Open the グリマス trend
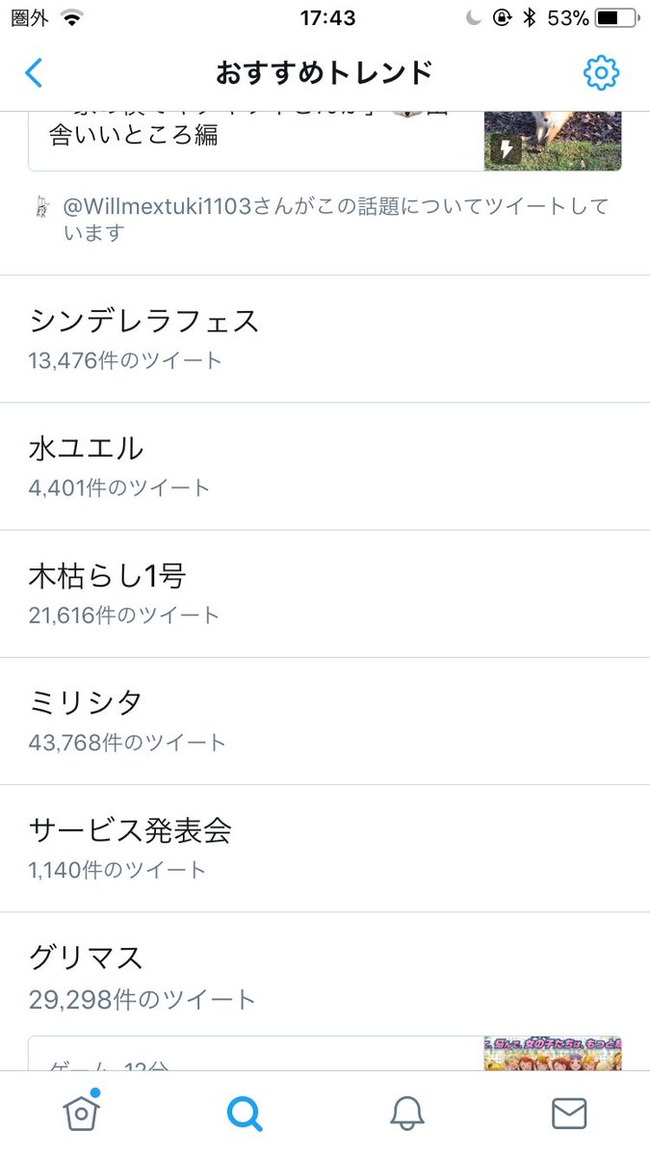 click(325, 975)
